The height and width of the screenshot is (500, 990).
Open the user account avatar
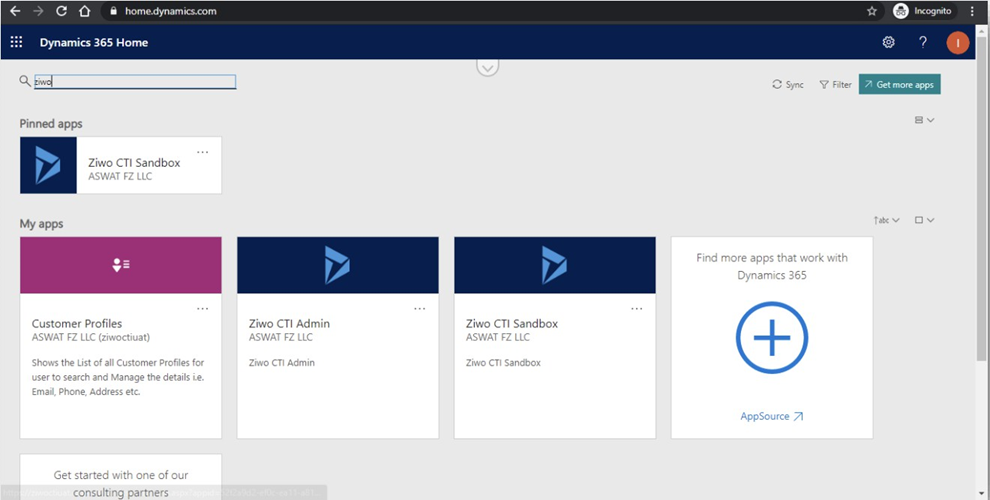(958, 42)
